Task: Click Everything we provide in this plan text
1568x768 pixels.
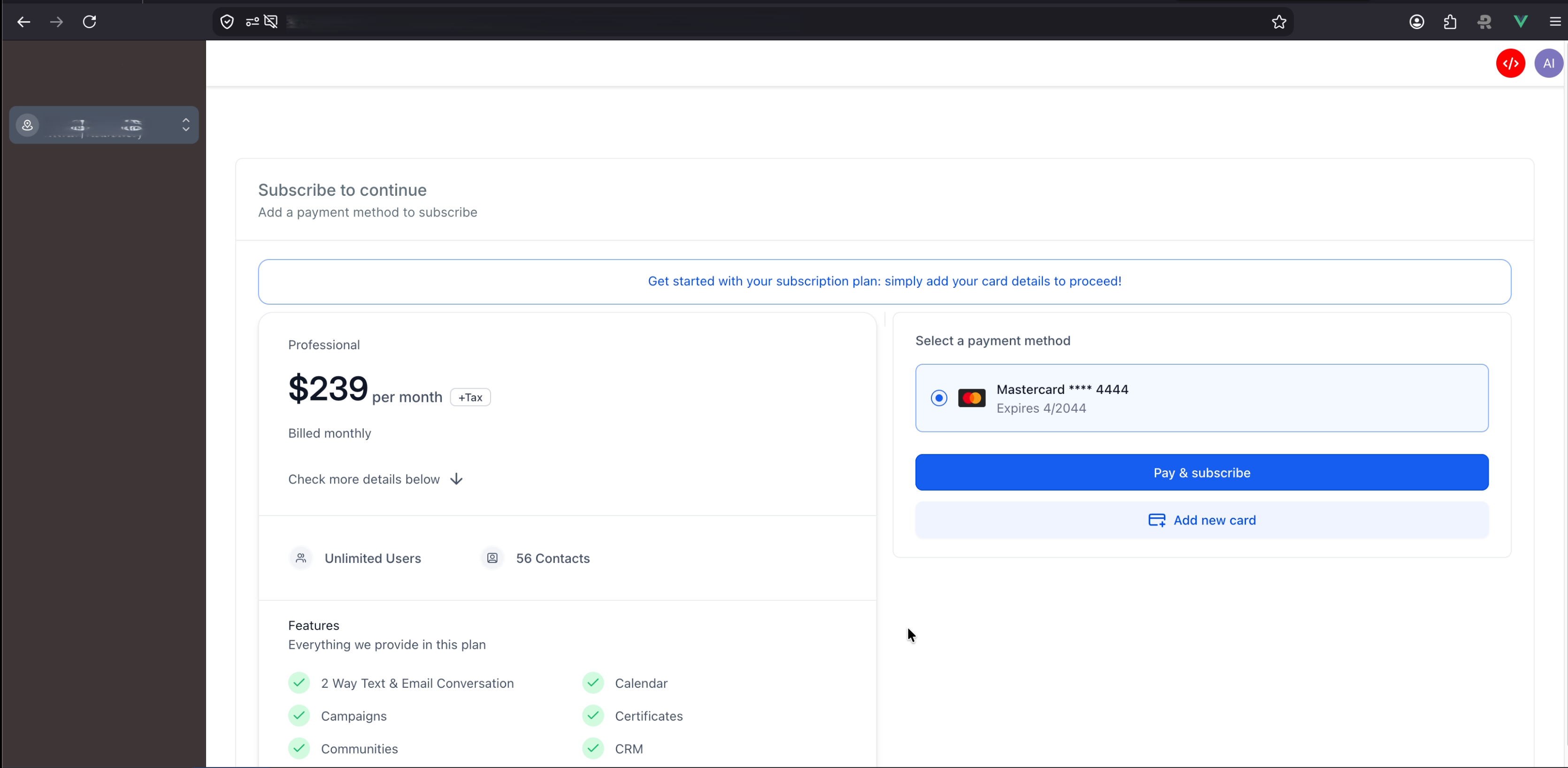Action: 387,645
